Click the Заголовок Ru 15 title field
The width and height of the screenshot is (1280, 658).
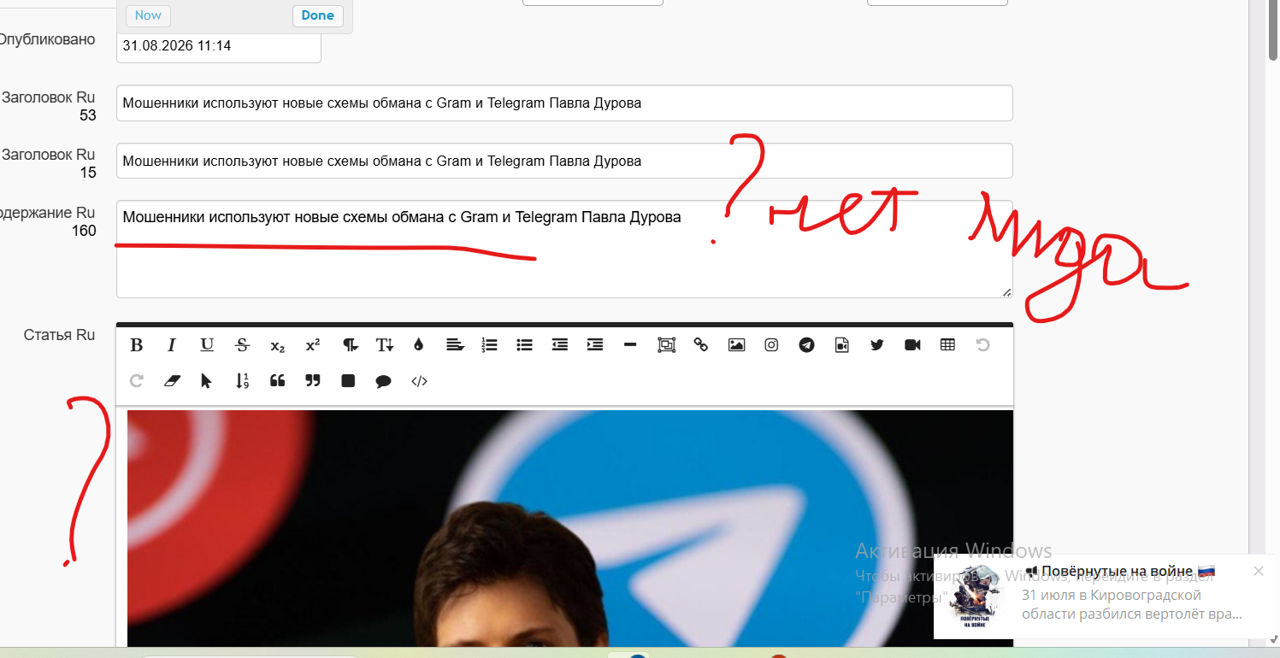click(564, 161)
